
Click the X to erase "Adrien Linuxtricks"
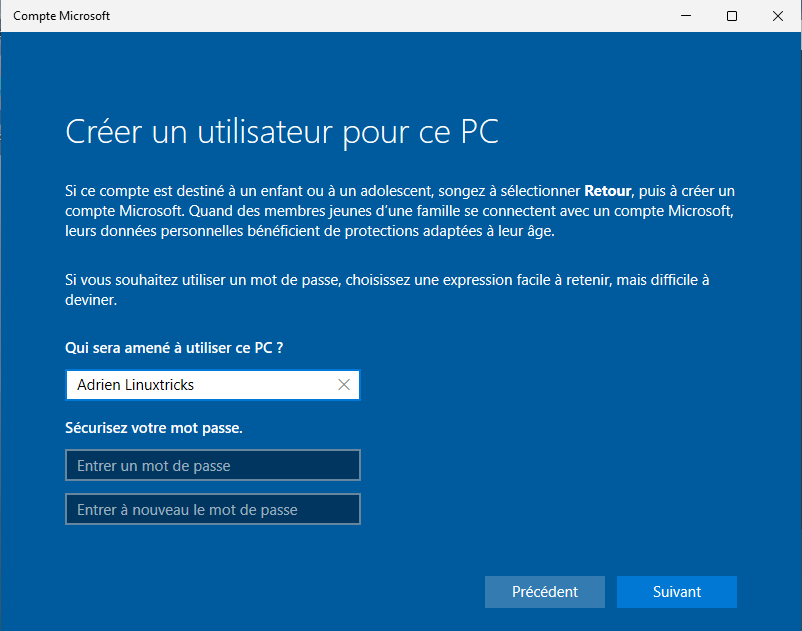343,385
